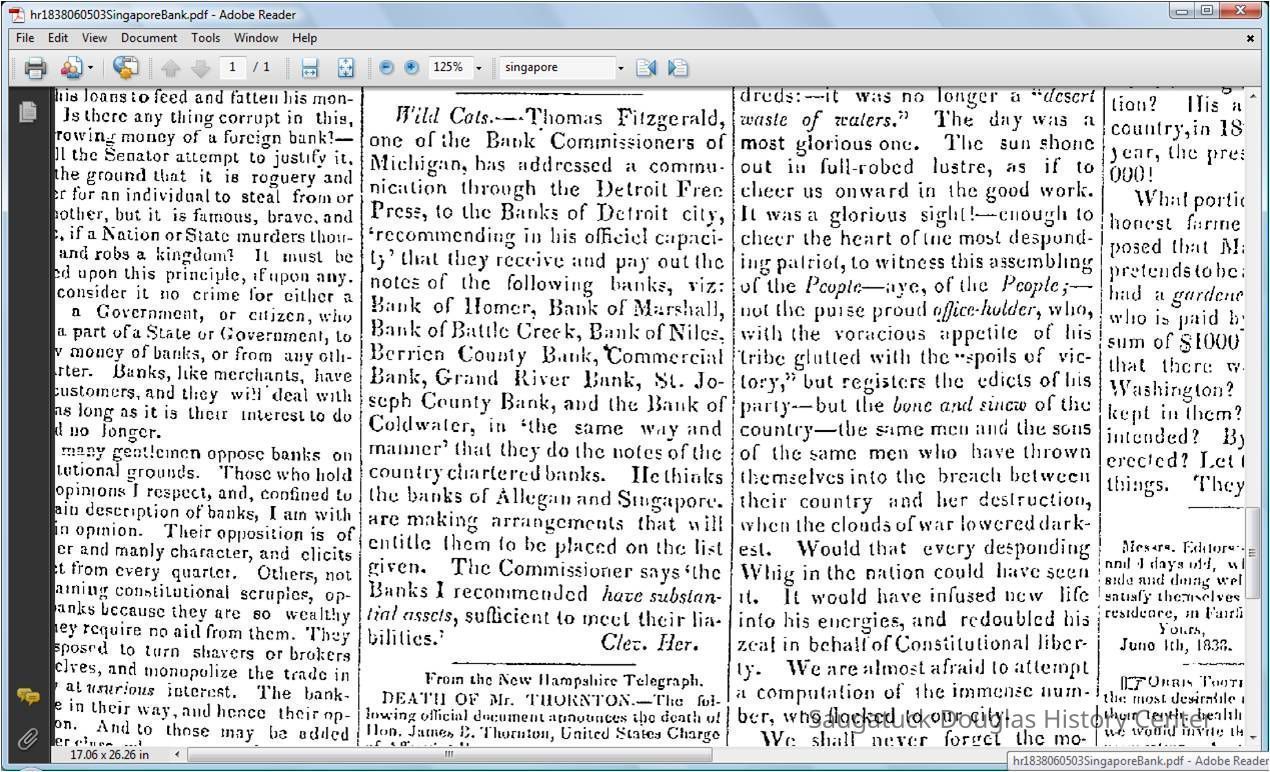Open the Document menu

(149, 38)
